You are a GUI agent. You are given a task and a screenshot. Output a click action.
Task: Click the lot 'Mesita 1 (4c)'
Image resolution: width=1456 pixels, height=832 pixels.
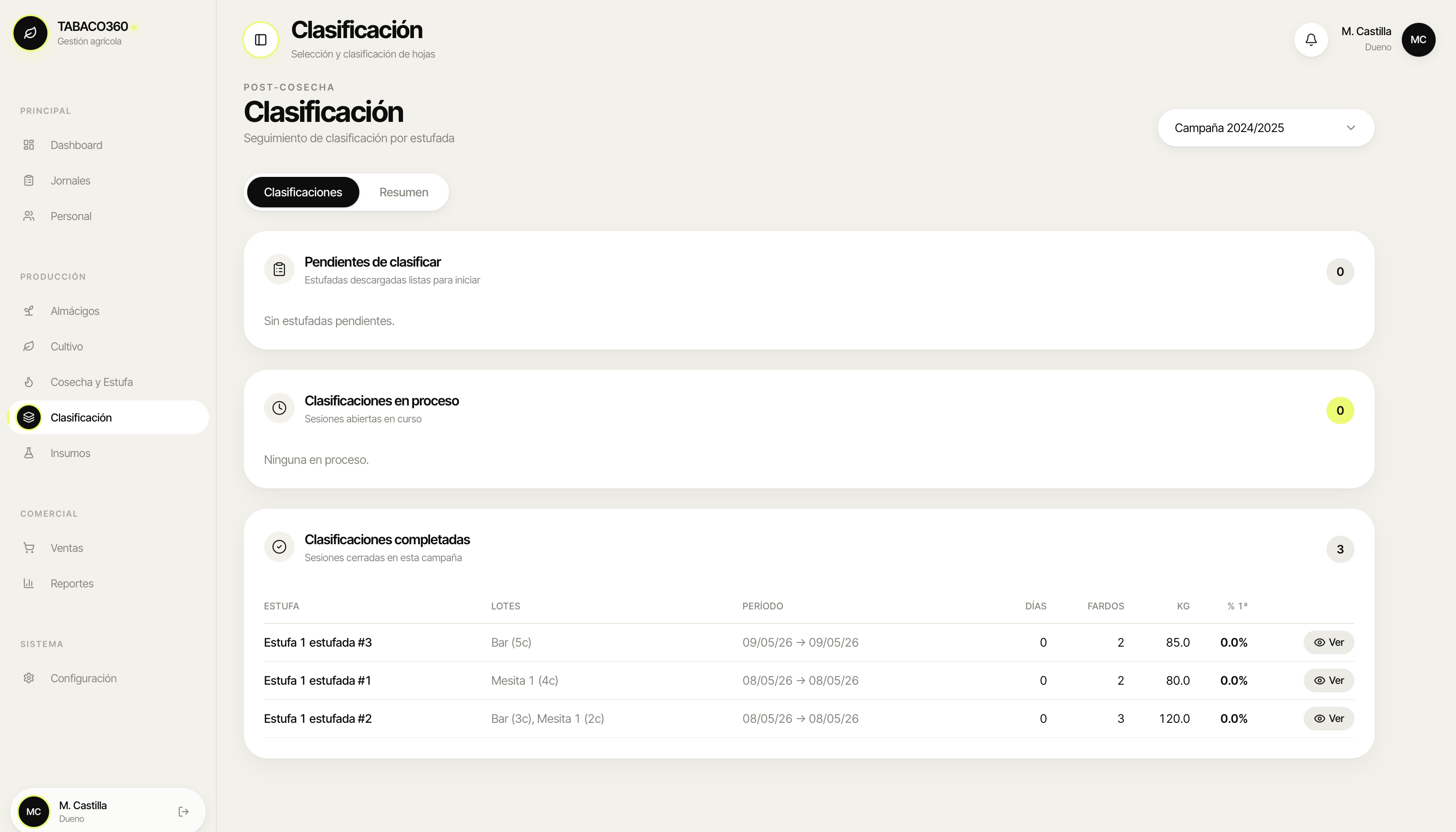tap(524, 680)
